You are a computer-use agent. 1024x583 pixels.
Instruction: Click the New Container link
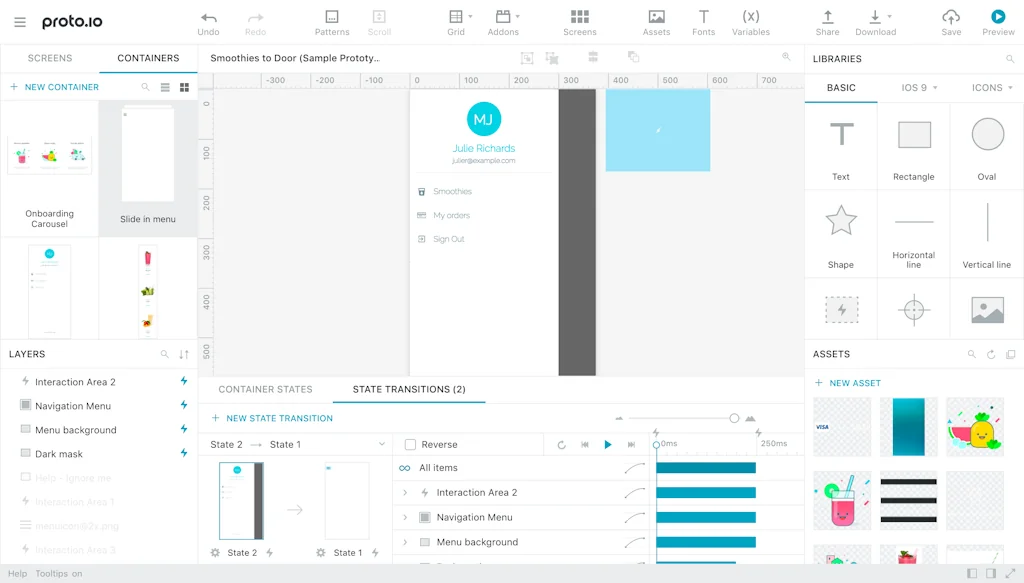tap(58, 87)
